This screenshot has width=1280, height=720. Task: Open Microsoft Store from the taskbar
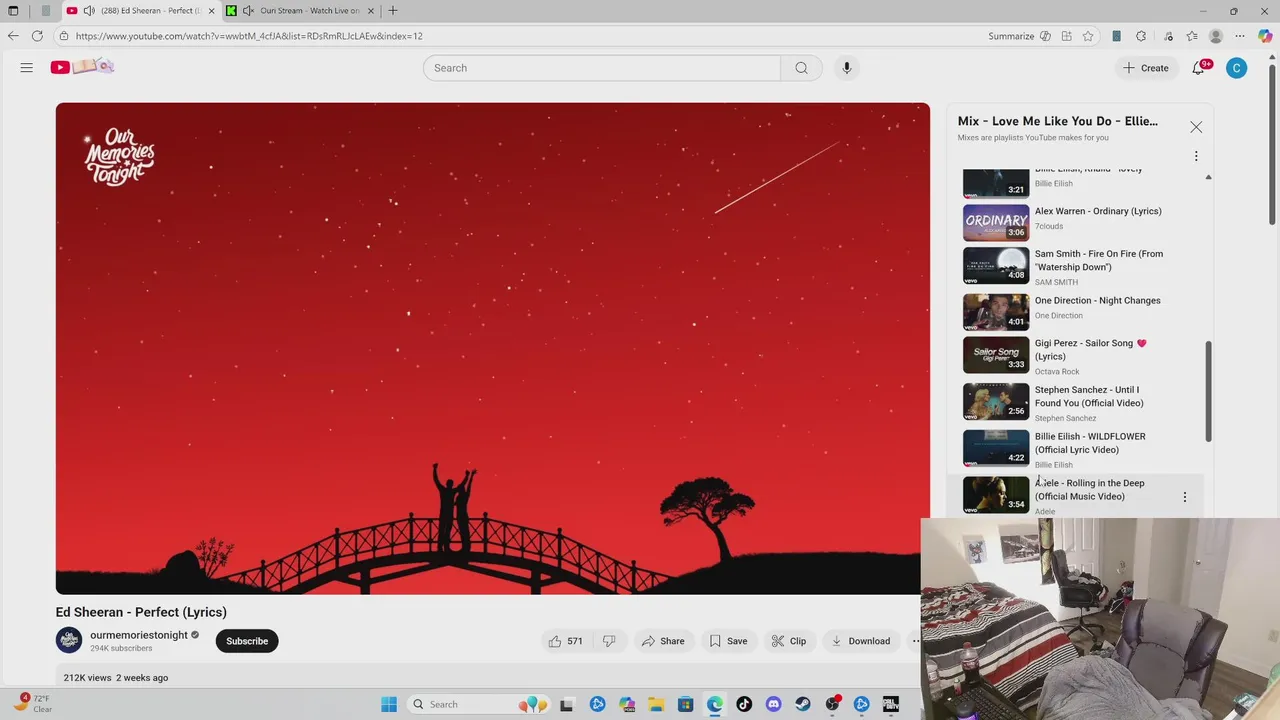[x=685, y=704]
